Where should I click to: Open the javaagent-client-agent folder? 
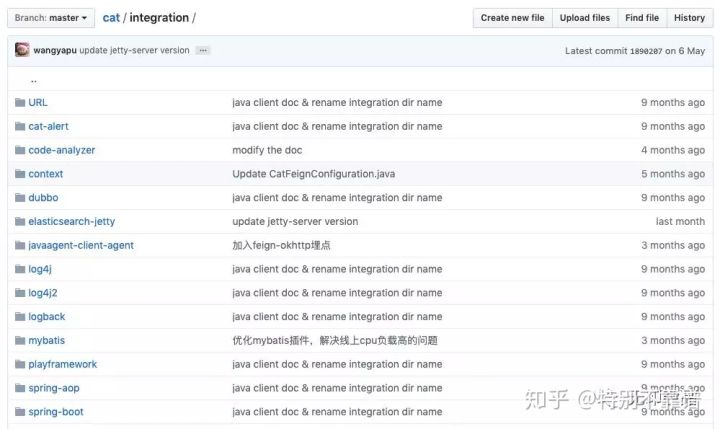pyautogui.click(x=81, y=245)
